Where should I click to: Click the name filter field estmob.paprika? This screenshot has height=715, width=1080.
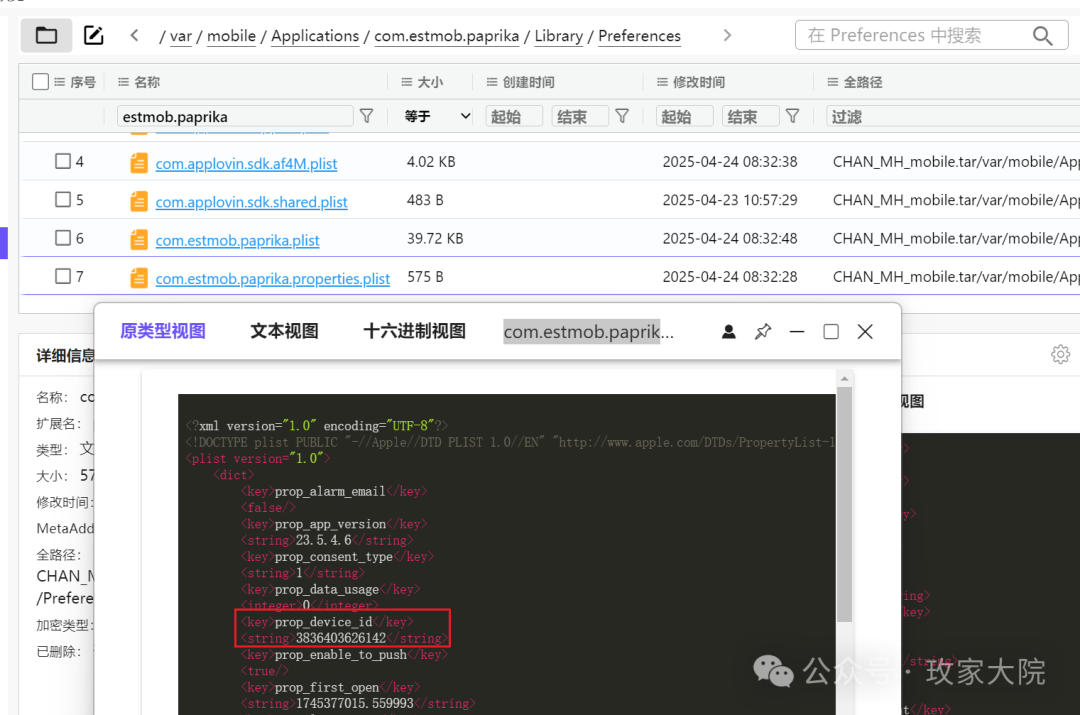(x=235, y=116)
